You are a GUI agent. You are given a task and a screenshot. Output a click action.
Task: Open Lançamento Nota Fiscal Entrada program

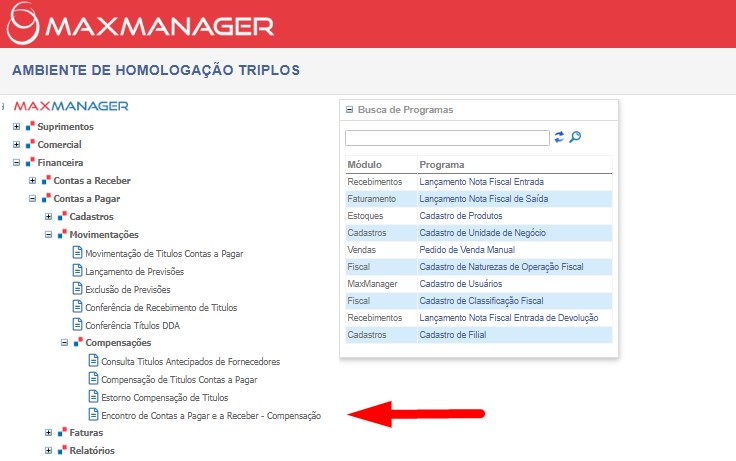(x=482, y=182)
